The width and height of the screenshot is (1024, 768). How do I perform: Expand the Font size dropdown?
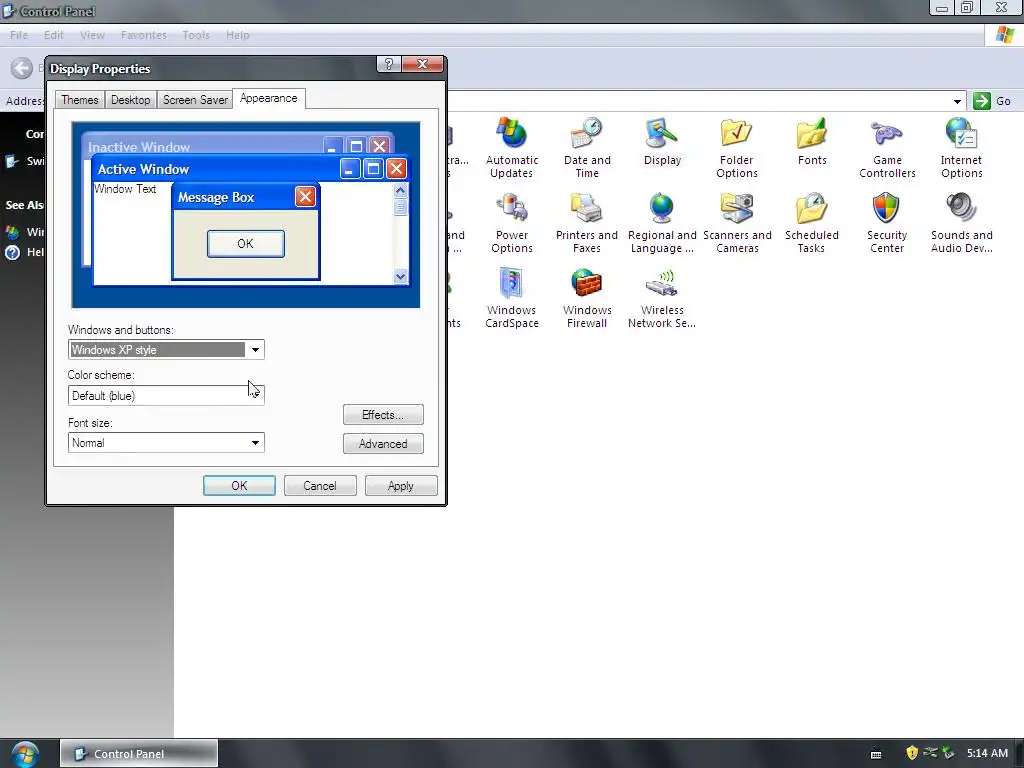[x=255, y=443]
